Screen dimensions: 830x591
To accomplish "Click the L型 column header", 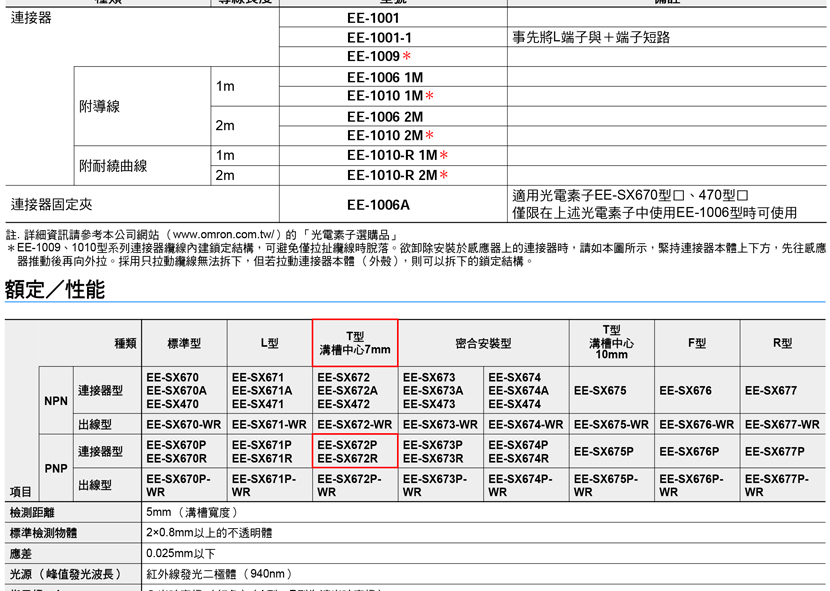I will point(269,343).
